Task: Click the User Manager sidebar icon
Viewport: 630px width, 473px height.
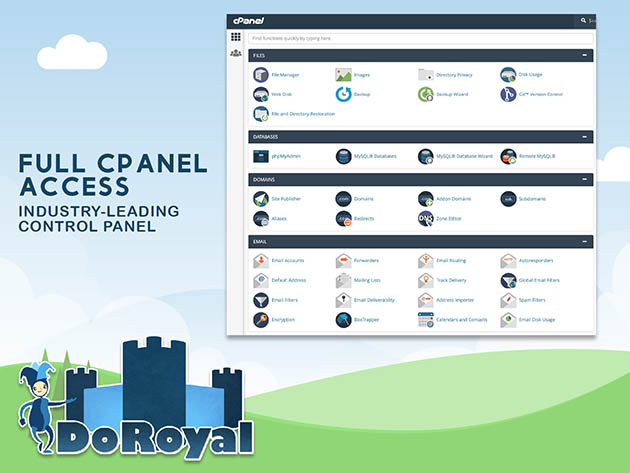Action: (x=236, y=53)
